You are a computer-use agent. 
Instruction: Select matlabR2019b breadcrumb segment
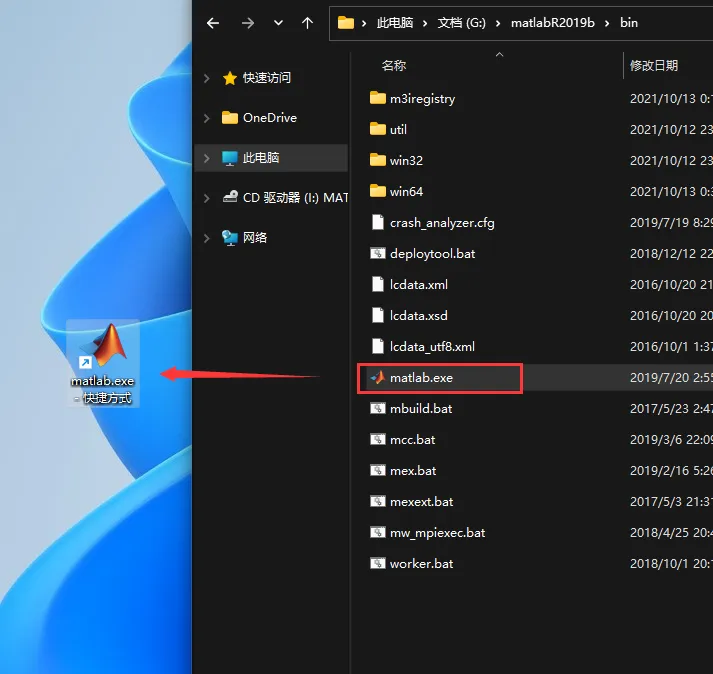click(x=552, y=23)
